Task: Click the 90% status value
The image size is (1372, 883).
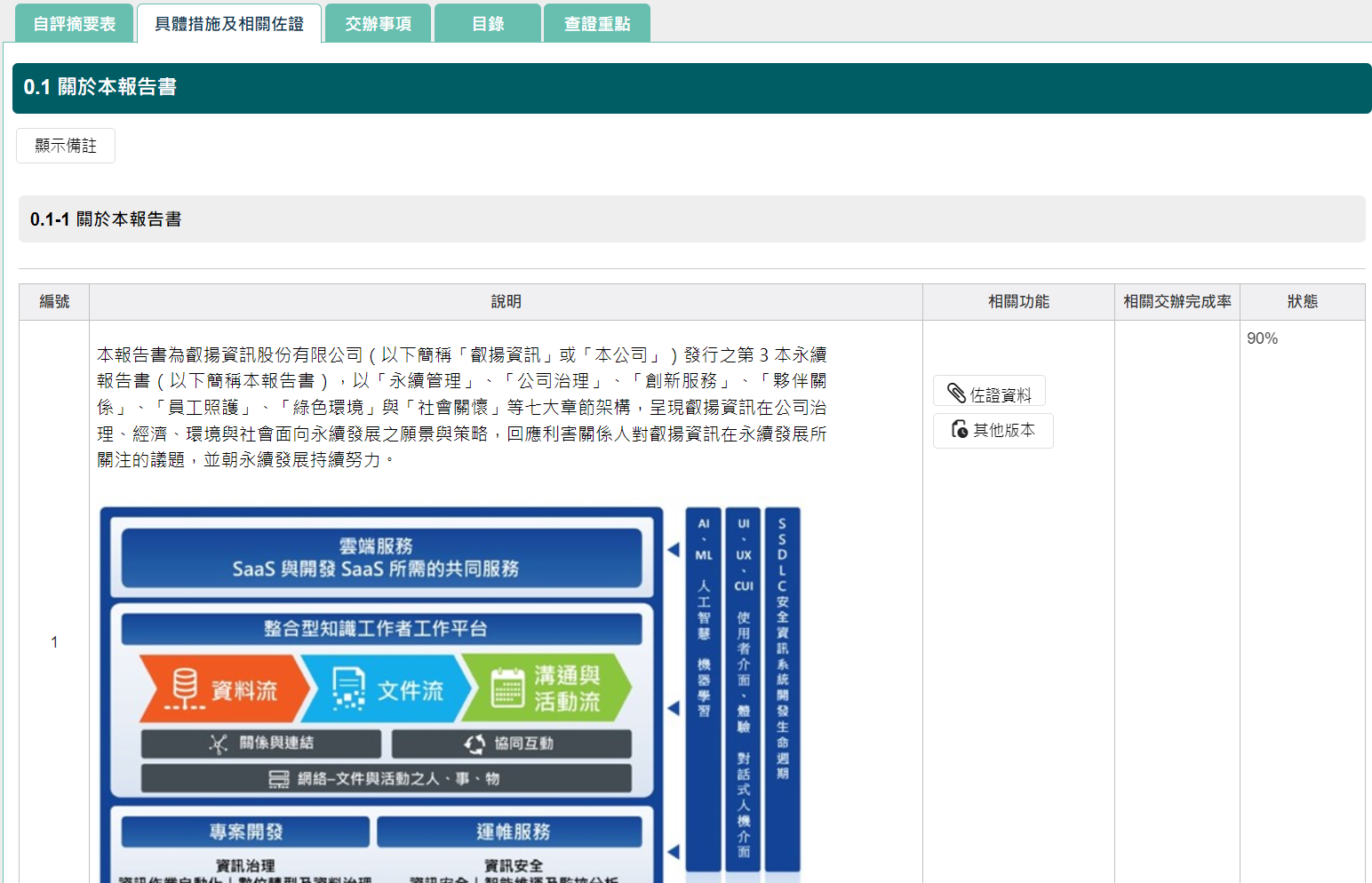Action: (x=1262, y=338)
